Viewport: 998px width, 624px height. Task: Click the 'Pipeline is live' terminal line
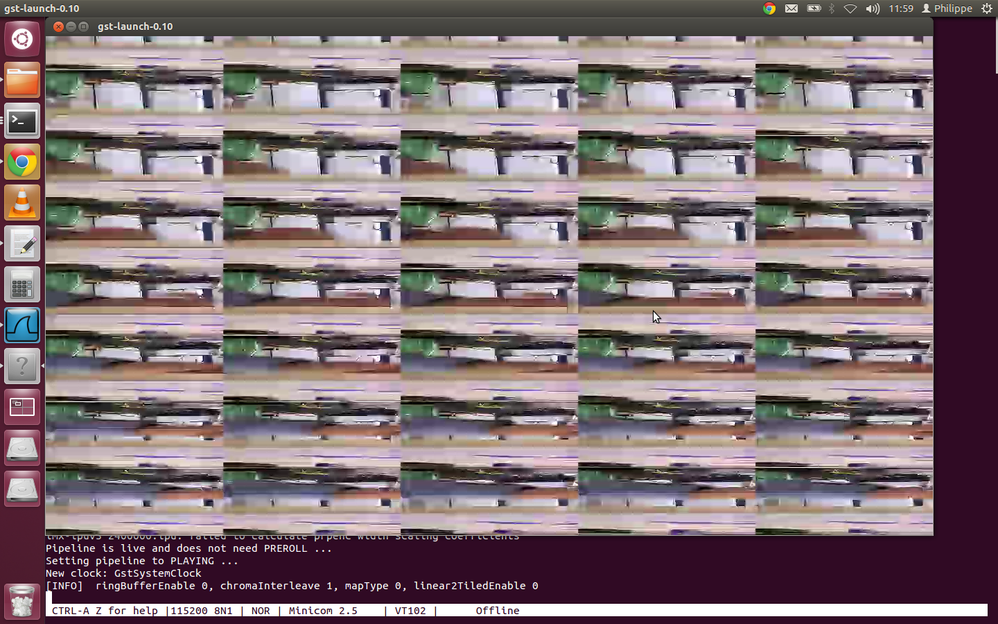coord(188,548)
